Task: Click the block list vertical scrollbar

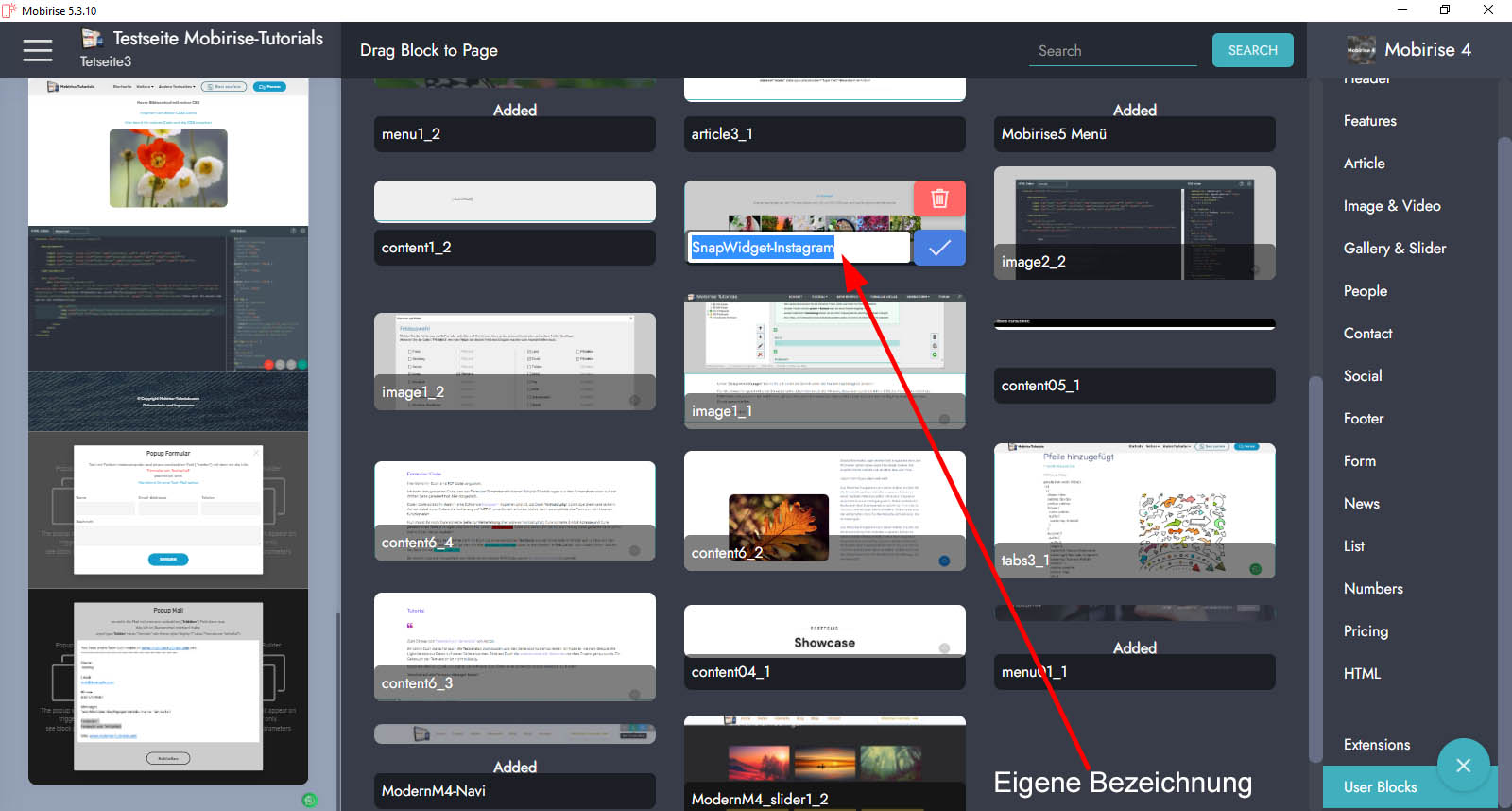Action: [1314, 567]
